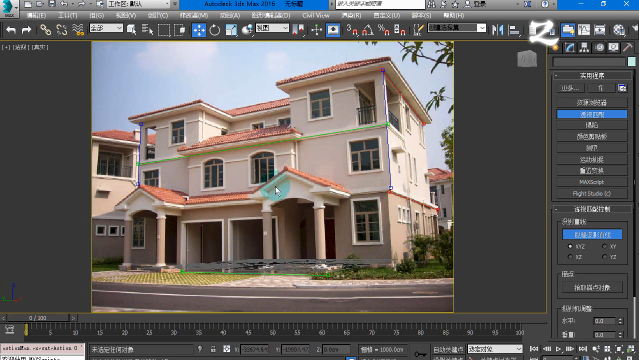
Task: Toggle the 3D Snaps button
Action: point(352,30)
